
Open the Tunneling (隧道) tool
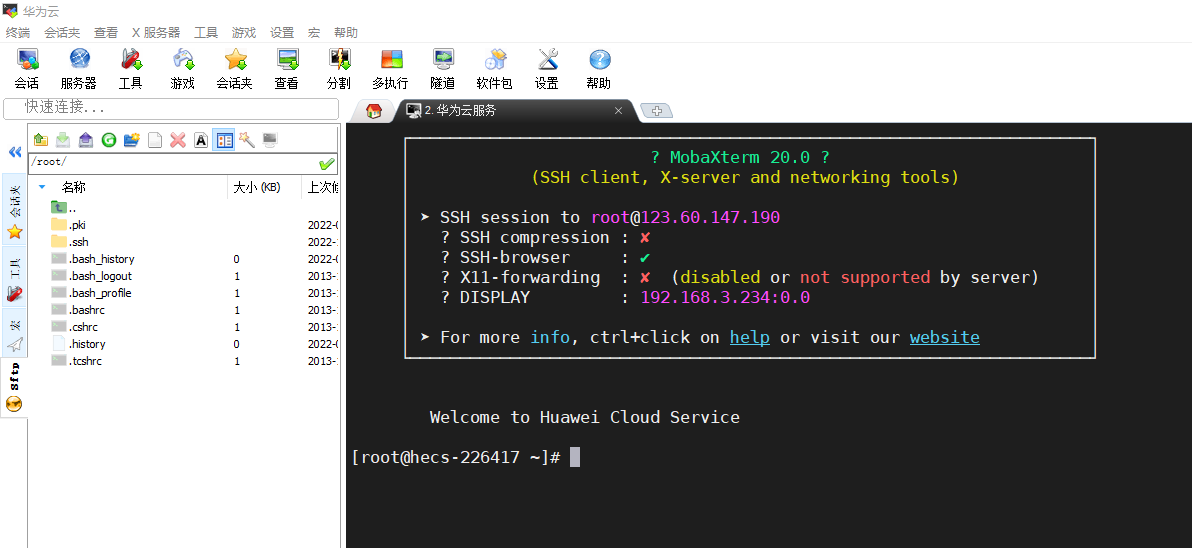click(x=442, y=68)
